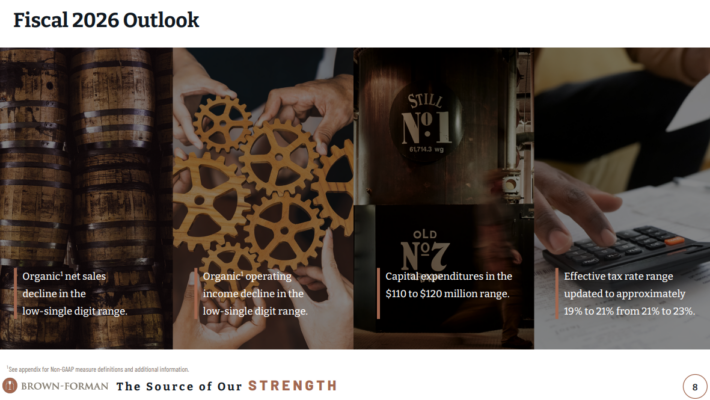The width and height of the screenshot is (710, 400).
Task: Click the Old No. 7 logo
Action: click(425, 251)
